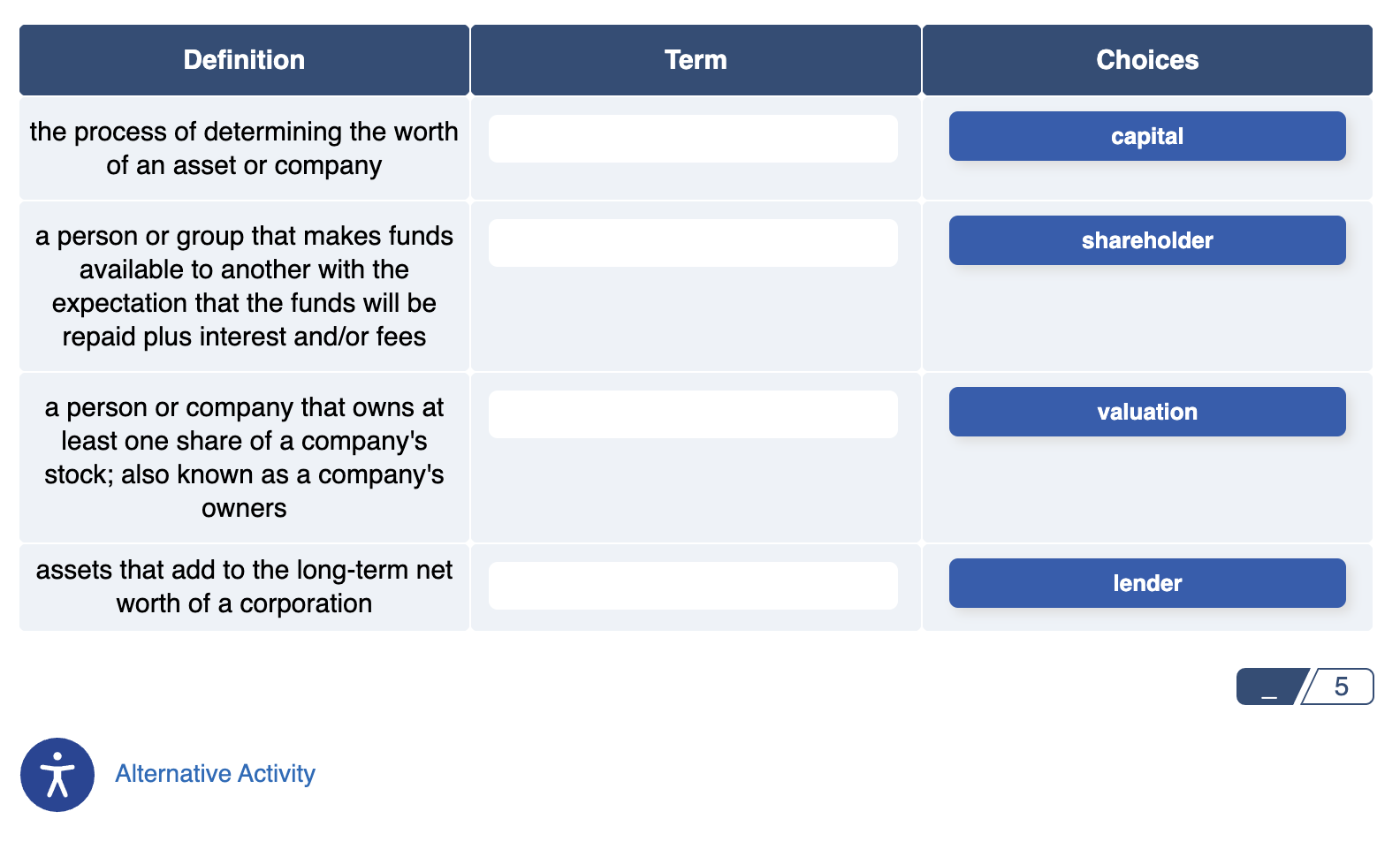Click the Definition column header
This screenshot has height=857, width=1400.
(x=244, y=60)
